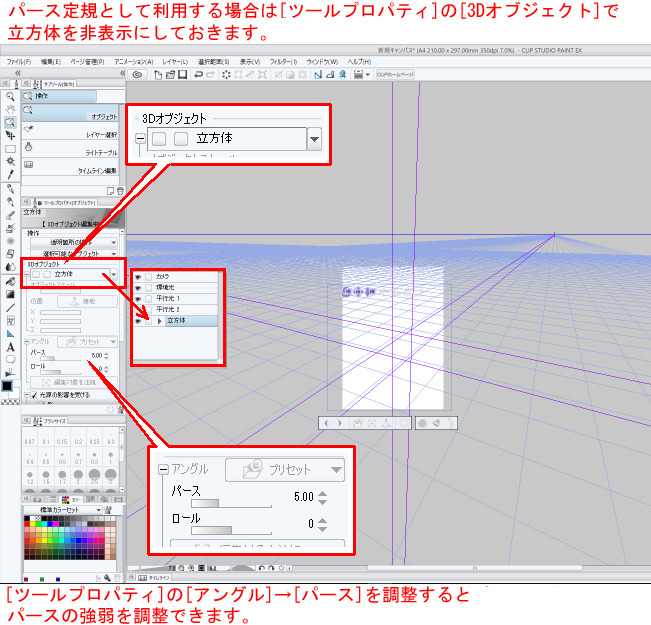Select the rectangular Selection area tool
This screenshot has height=625, width=651.
10,149
